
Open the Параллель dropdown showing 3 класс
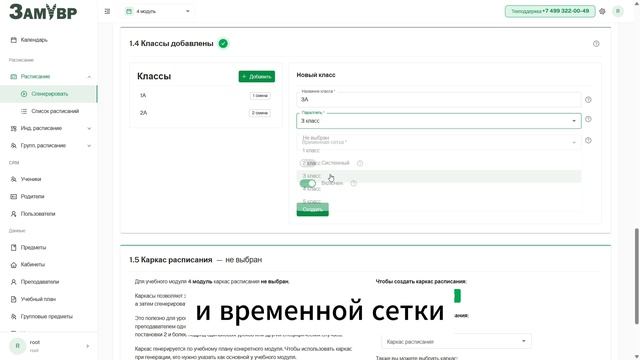tap(439, 121)
